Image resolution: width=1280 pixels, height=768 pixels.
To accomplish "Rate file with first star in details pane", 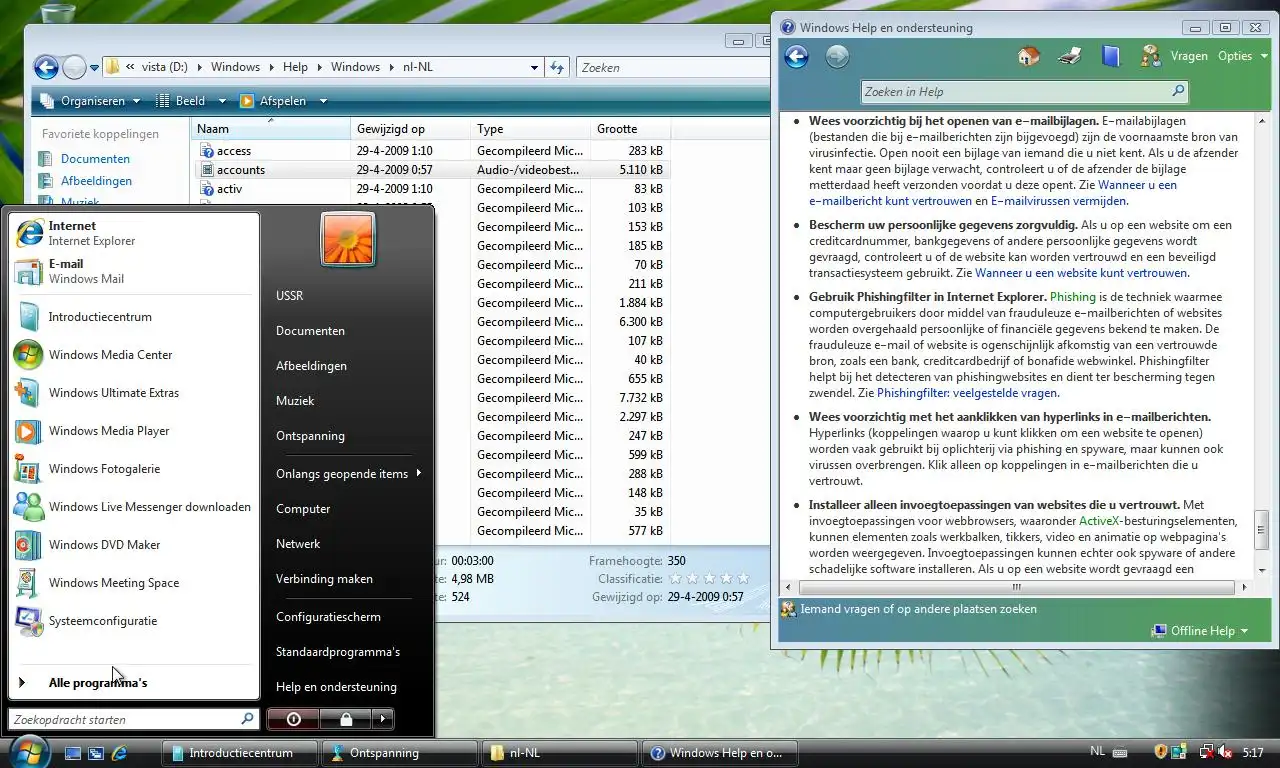I will click(x=674, y=579).
